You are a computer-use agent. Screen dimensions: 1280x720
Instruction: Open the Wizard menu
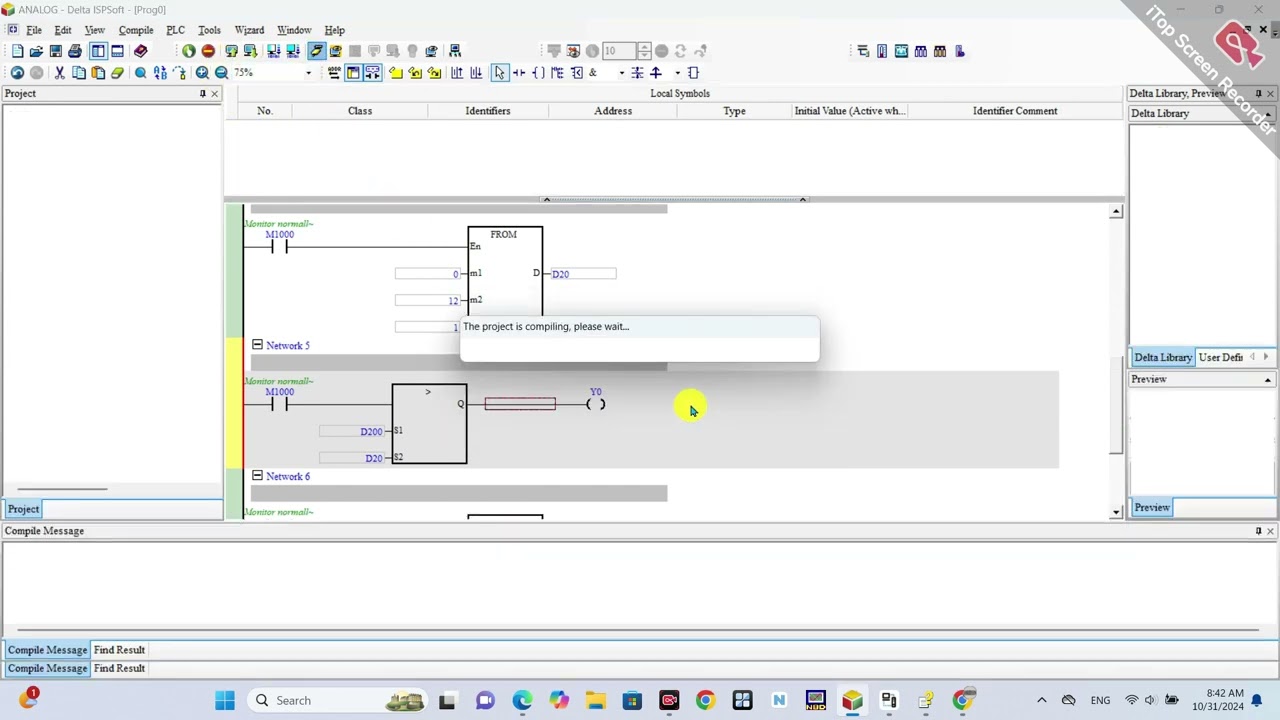[249, 30]
